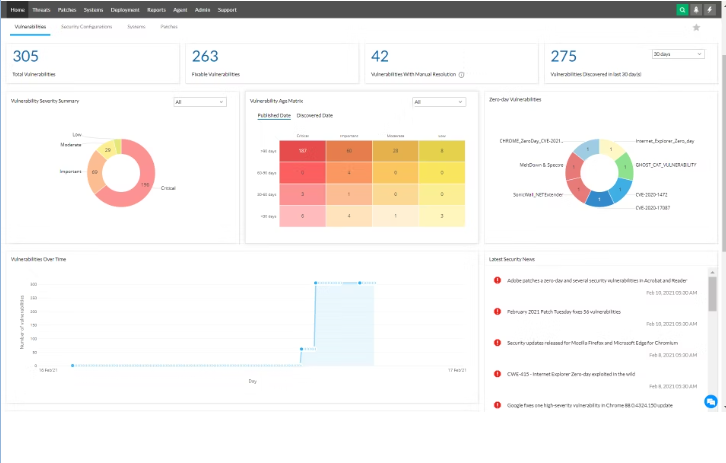This screenshot has width=726, height=463.
Task: Click info icon beside Vulnerabilities With Manual Resolution
Action: (x=461, y=74)
